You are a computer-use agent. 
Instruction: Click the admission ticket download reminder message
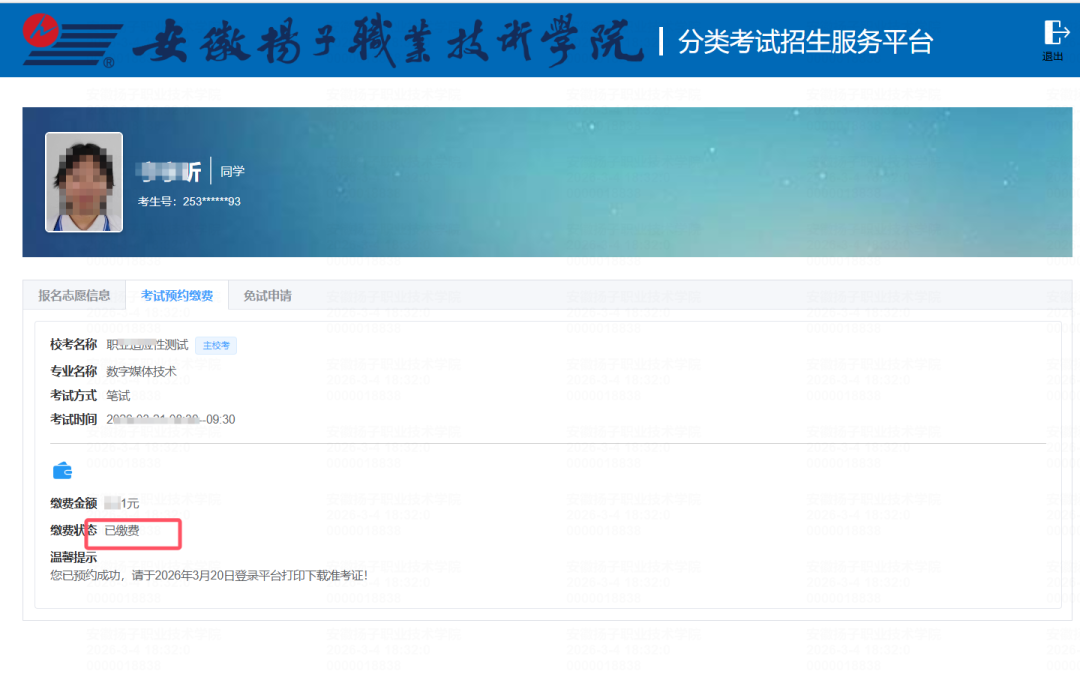click(209, 575)
